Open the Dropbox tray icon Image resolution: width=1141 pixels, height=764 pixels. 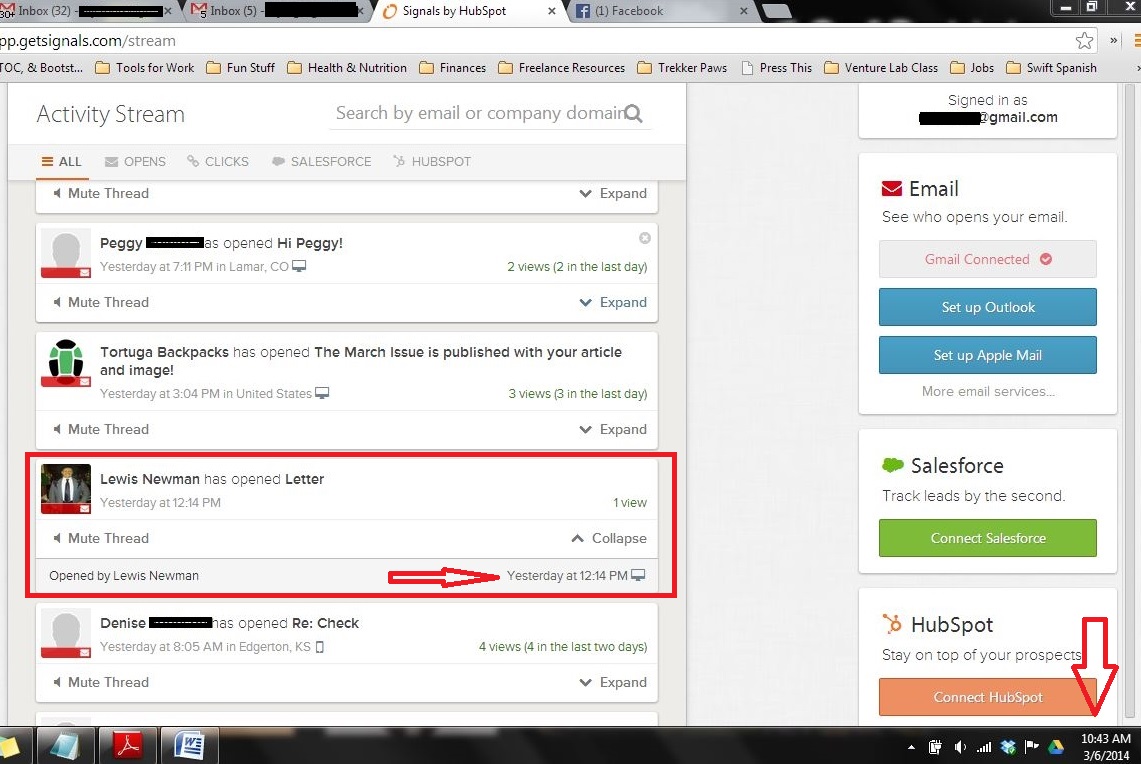(x=1008, y=747)
